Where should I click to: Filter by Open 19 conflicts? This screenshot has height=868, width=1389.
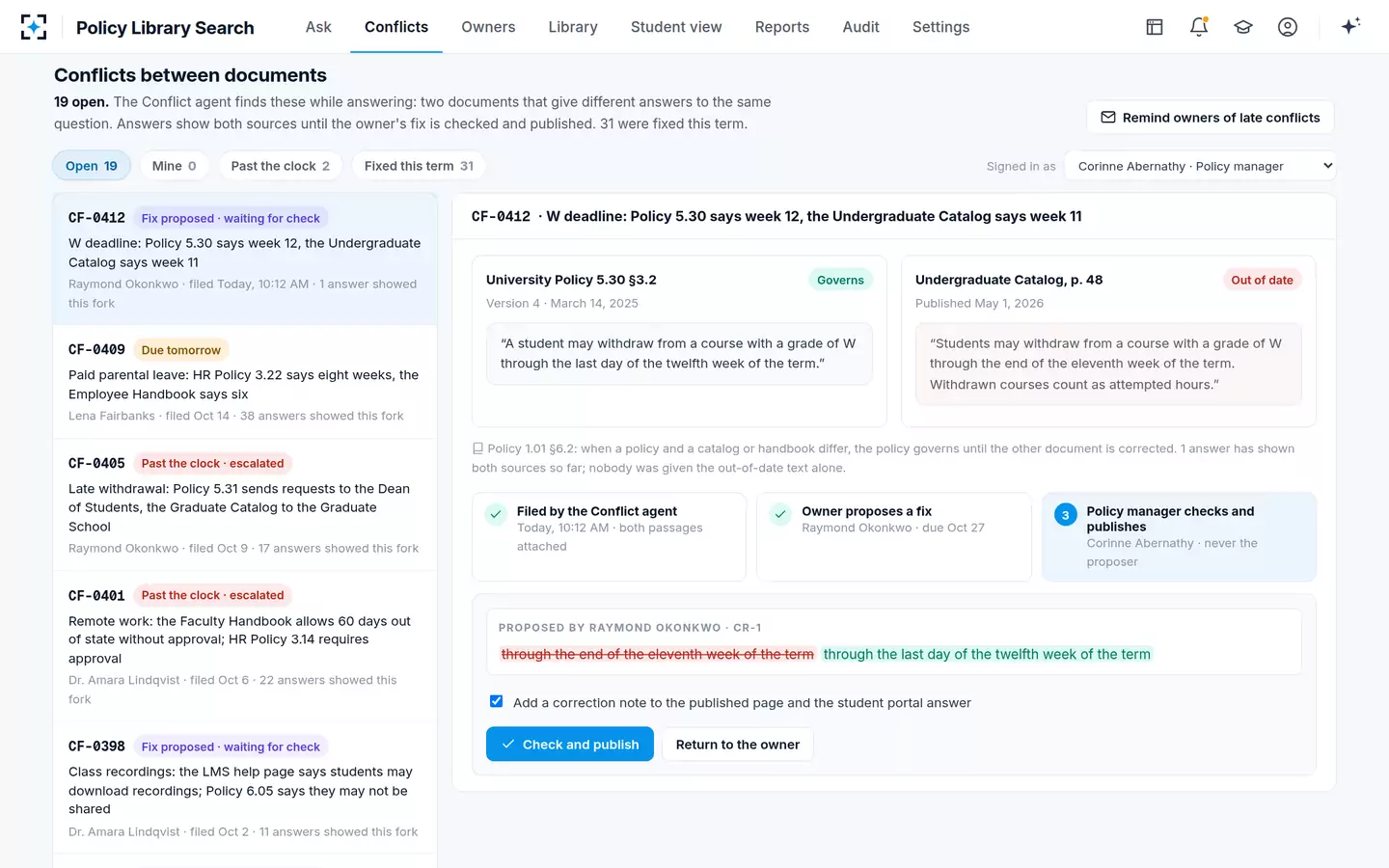[92, 166]
